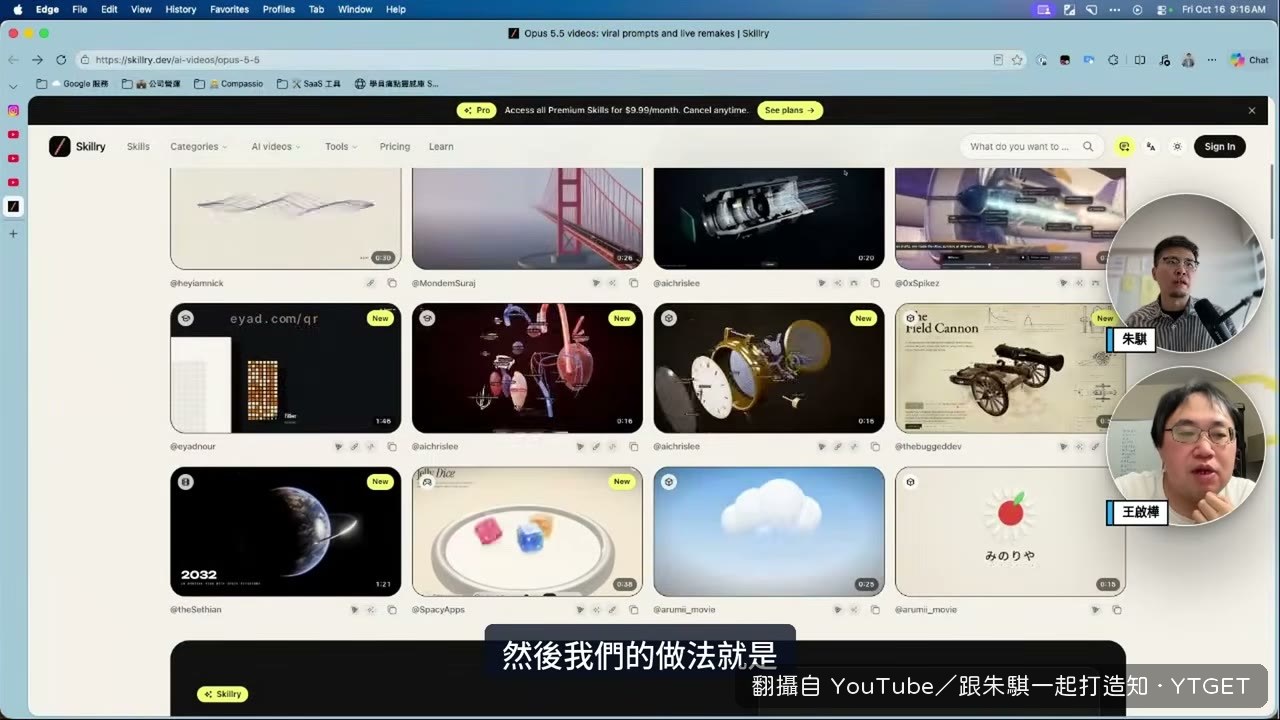Open the Profiles menu

278,9
